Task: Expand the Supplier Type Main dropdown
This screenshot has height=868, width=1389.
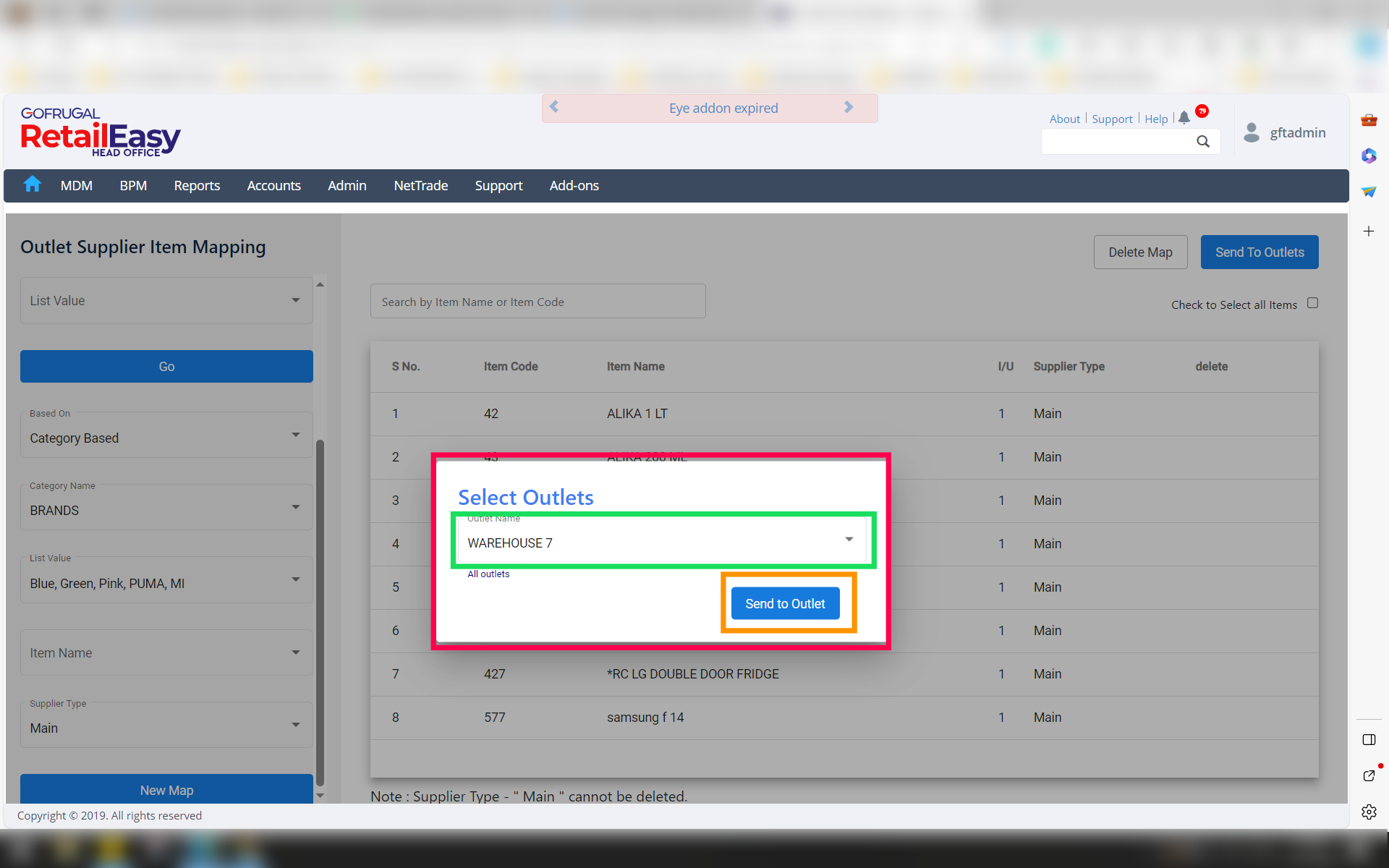Action: pos(295,725)
